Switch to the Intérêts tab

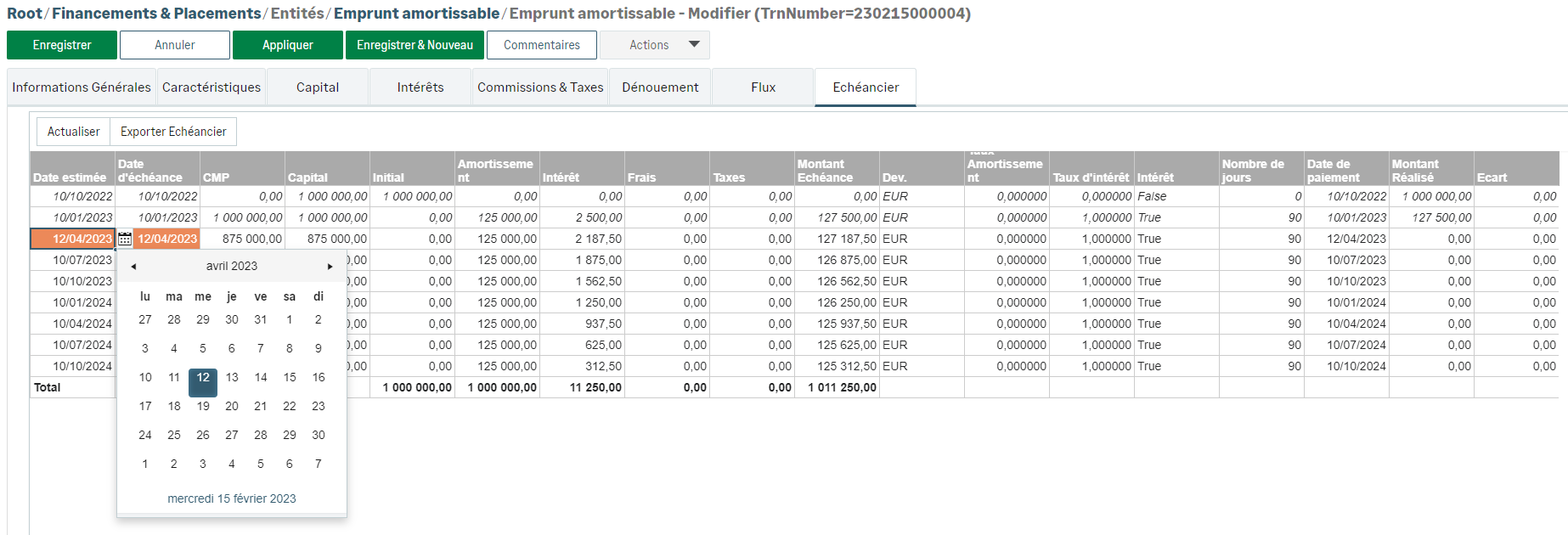[x=420, y=87]
